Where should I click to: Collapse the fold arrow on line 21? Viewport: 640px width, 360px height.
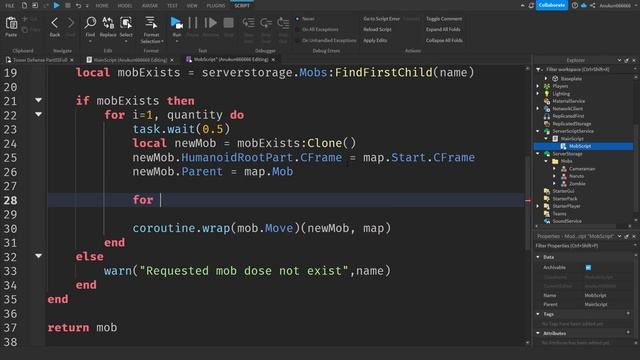pyautogui.click(x=38, y=100)
